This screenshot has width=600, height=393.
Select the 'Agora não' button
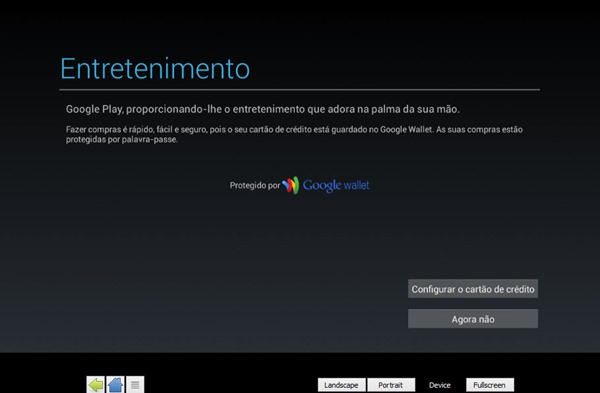click(473, 319)
